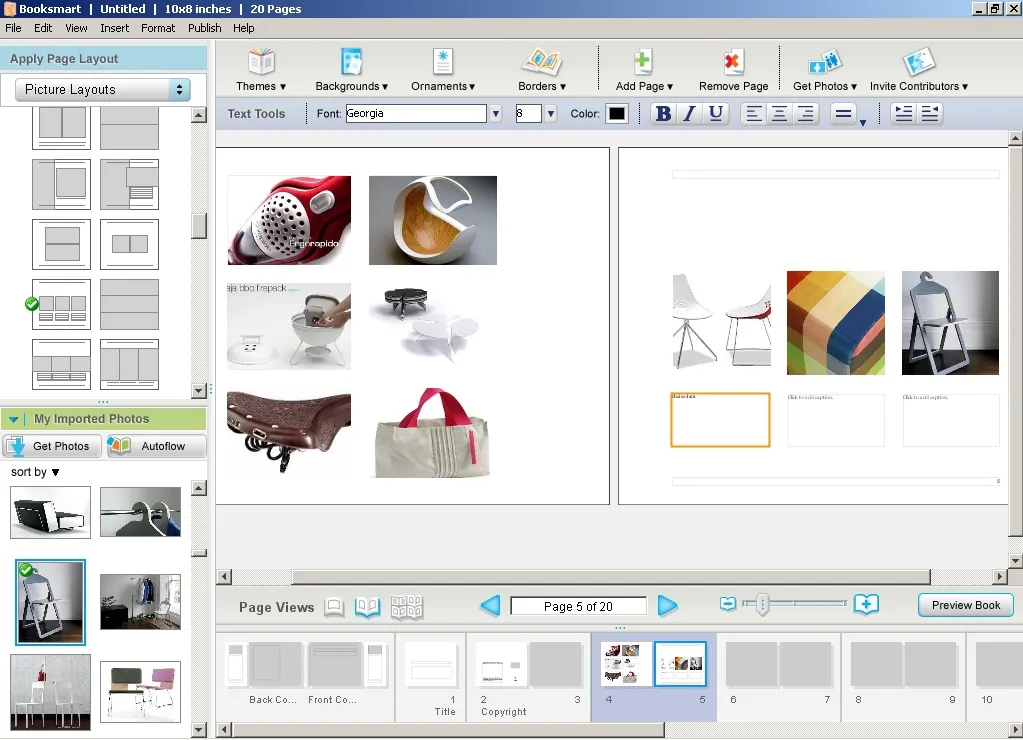Open the Ornaments menu icon

tap(443, 62)
